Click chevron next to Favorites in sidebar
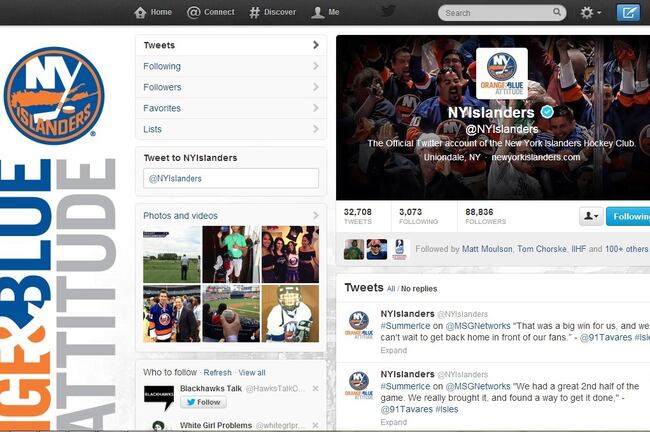This screenshot has height=432, width=650. coord(316,108)
